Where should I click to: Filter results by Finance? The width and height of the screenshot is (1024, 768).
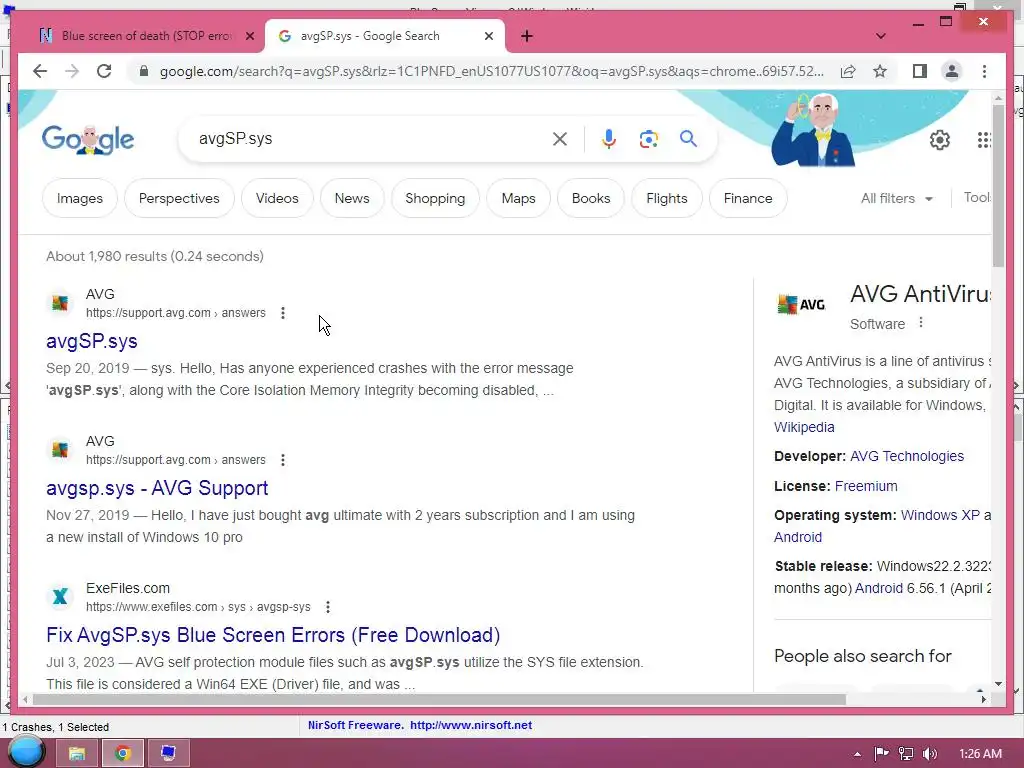tap(748, 198)
